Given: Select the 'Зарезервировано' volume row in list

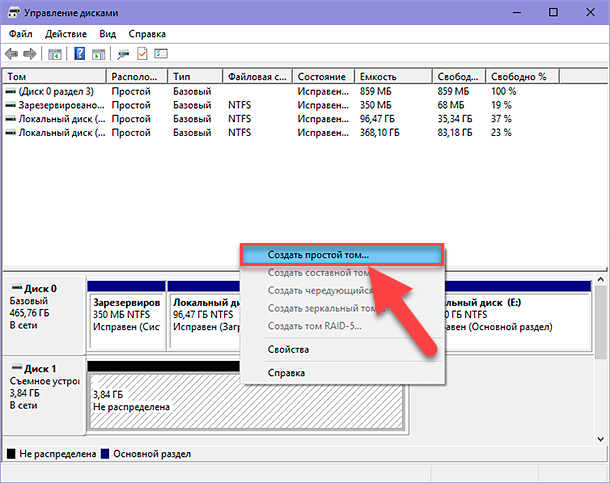Looking at the screenshot, I should coord(54,104).
